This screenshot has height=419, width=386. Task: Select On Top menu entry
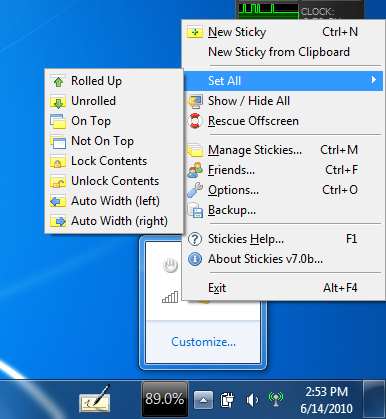tap(114, 121)
